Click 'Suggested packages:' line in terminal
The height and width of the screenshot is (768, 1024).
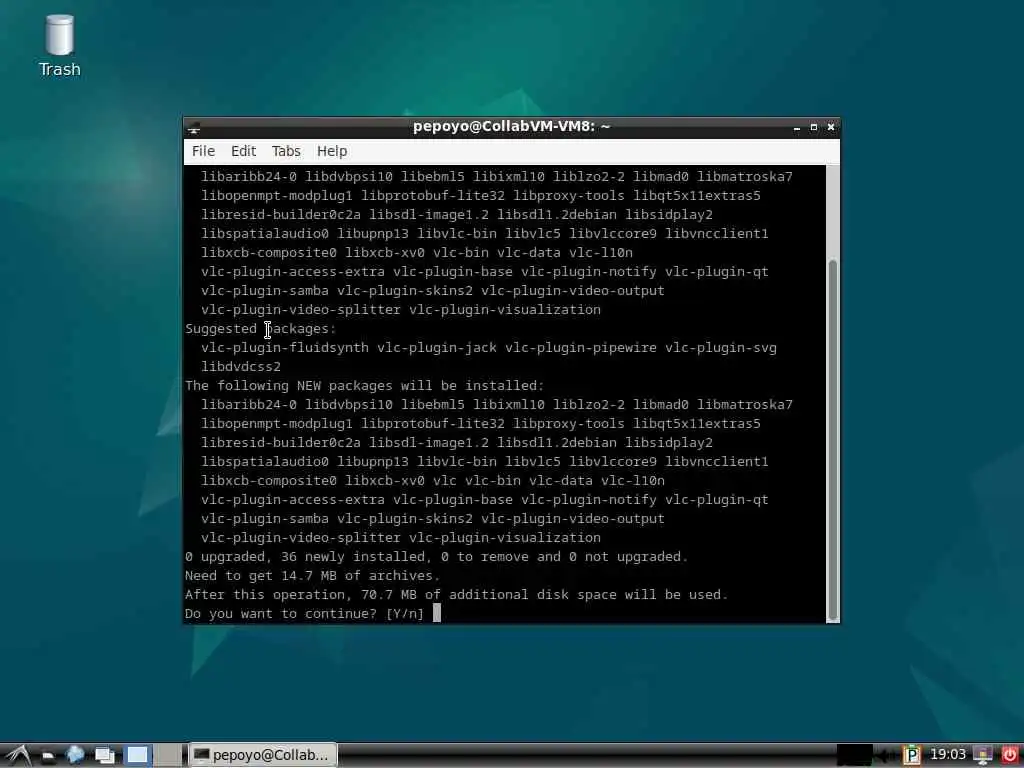pyautogui.click(x=261, y=328)
